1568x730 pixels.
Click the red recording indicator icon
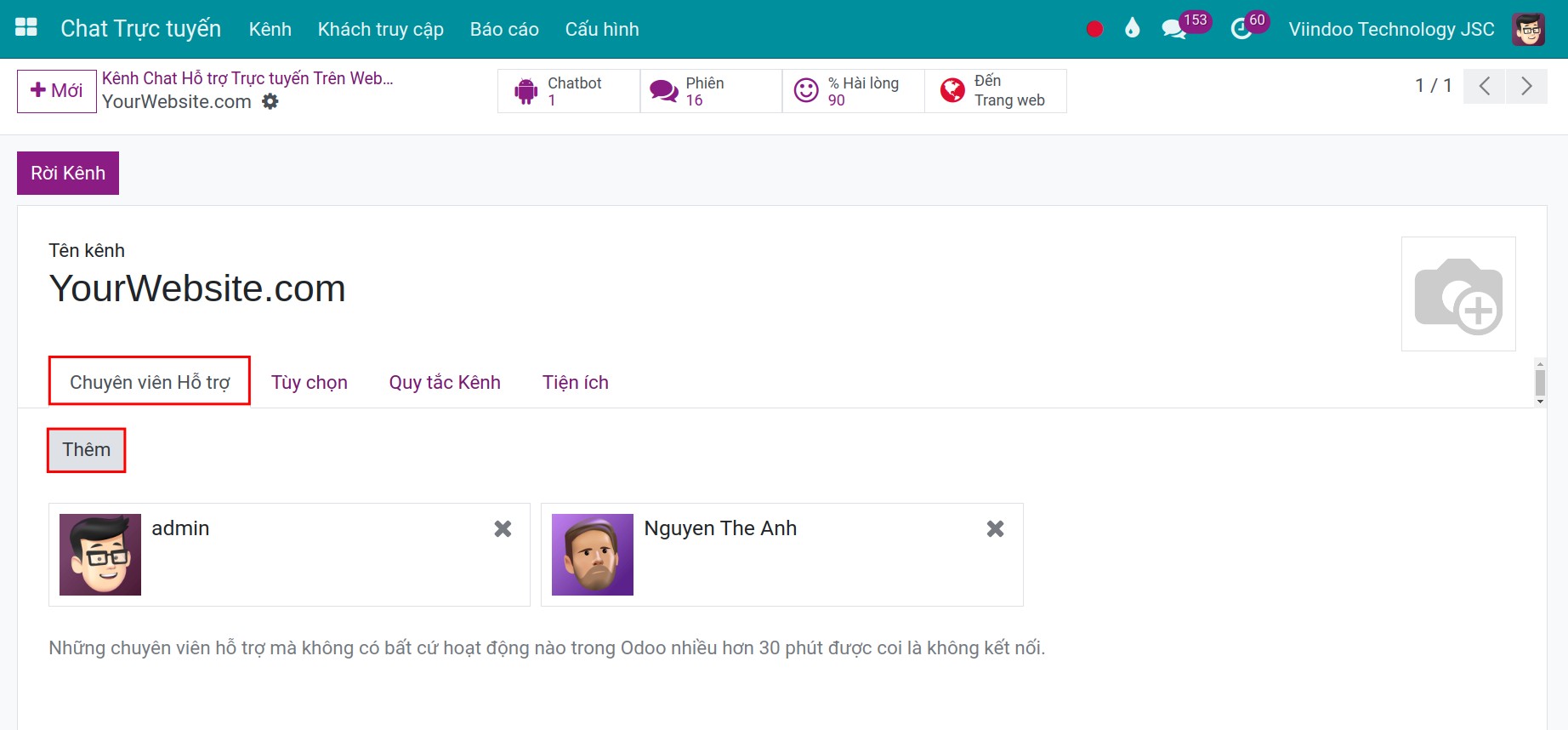click(1094, 29)
